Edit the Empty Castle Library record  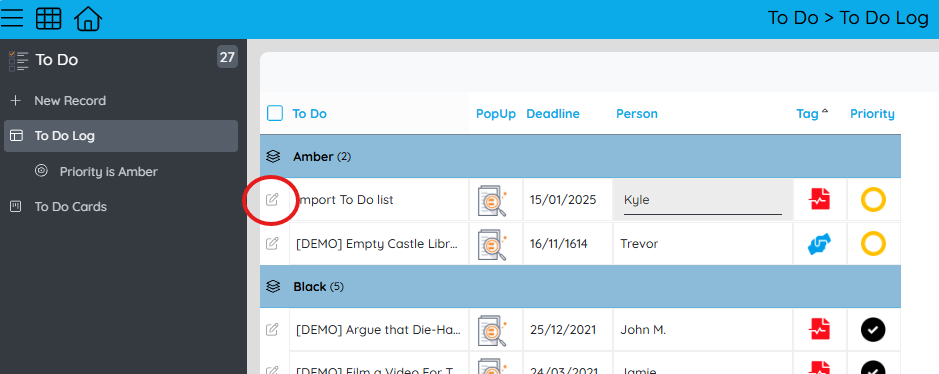click(x=272, y=244)
